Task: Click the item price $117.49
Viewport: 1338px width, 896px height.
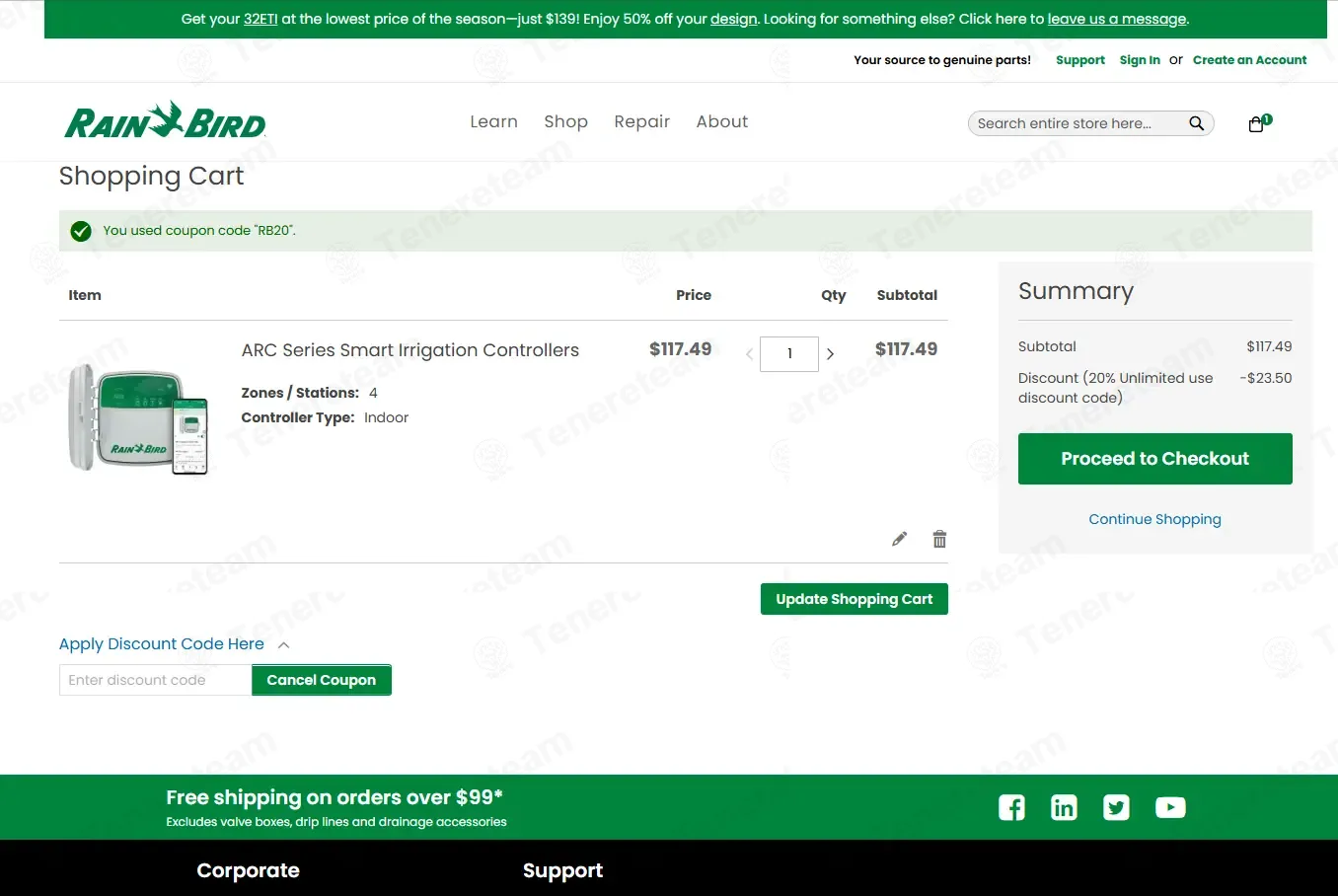Action: coord(680,349)
